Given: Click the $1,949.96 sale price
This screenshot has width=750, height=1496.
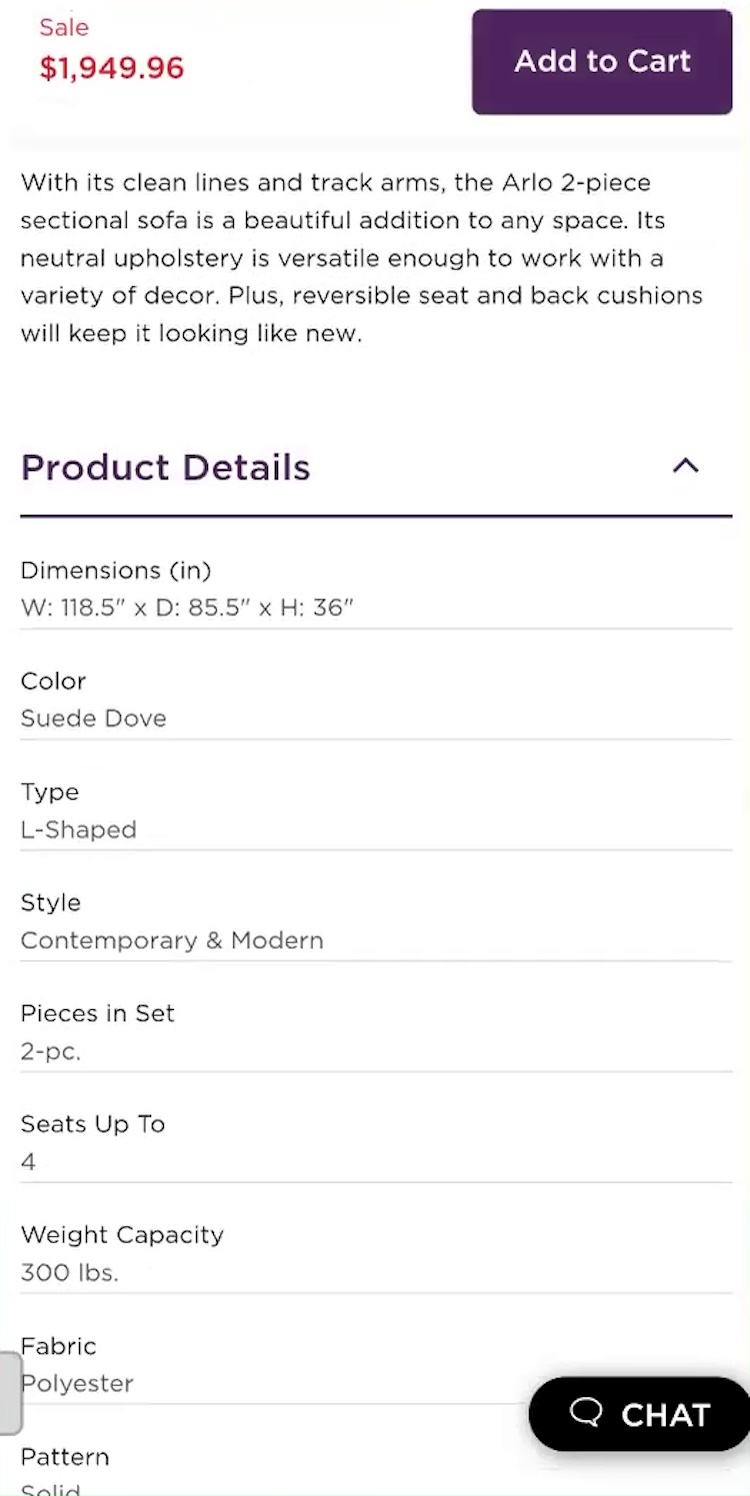Looking at the screenshot, I should point(112,68).
